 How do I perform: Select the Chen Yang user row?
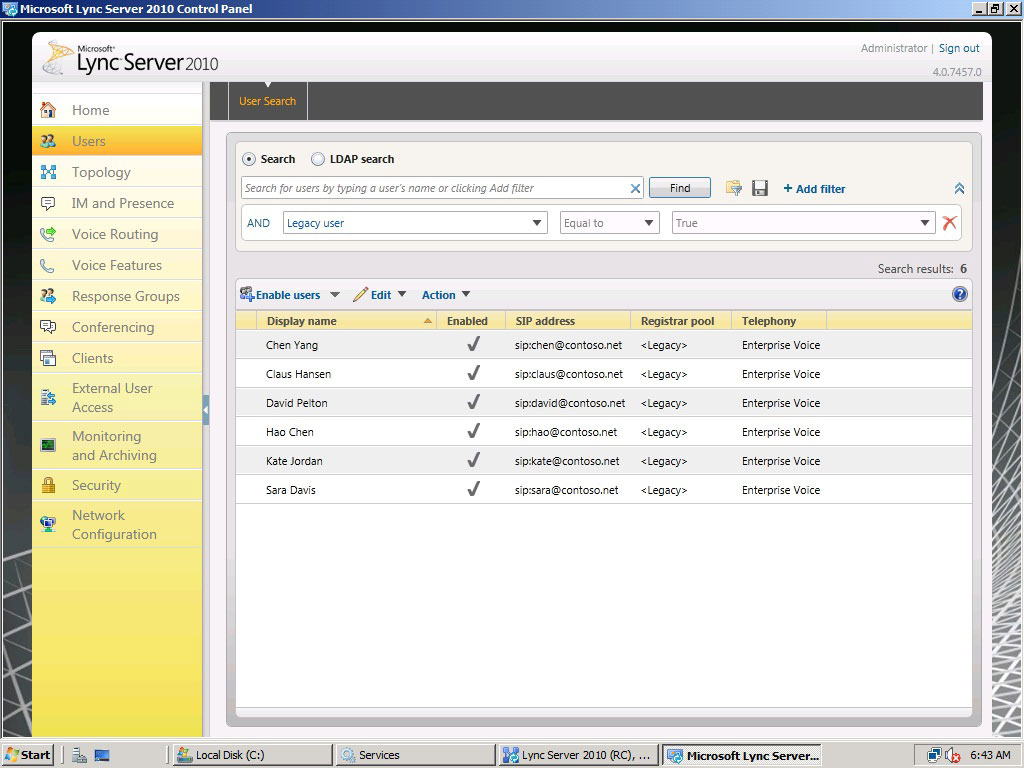(603, 345)
